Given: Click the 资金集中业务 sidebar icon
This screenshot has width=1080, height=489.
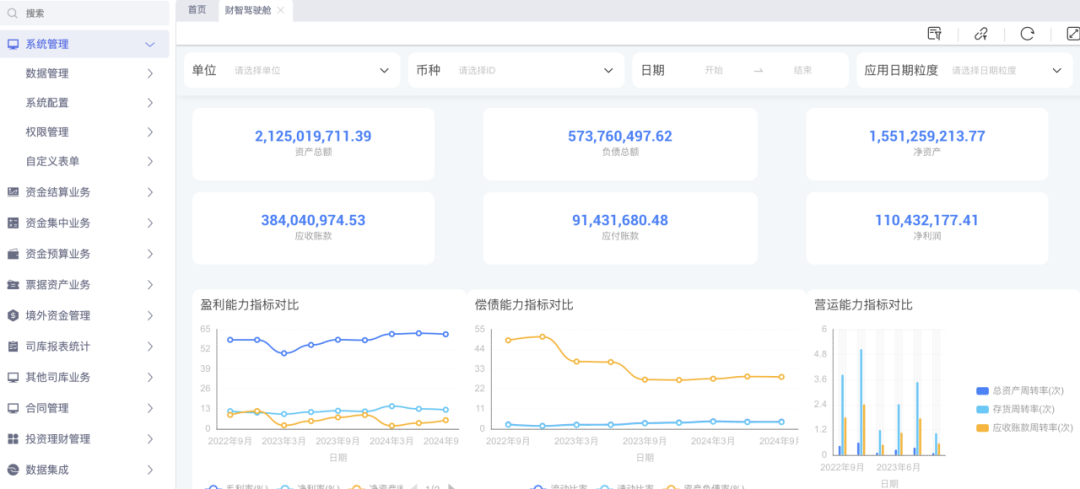Looking at the screenshot, I should pyautogui.click(x=12, y=223).
